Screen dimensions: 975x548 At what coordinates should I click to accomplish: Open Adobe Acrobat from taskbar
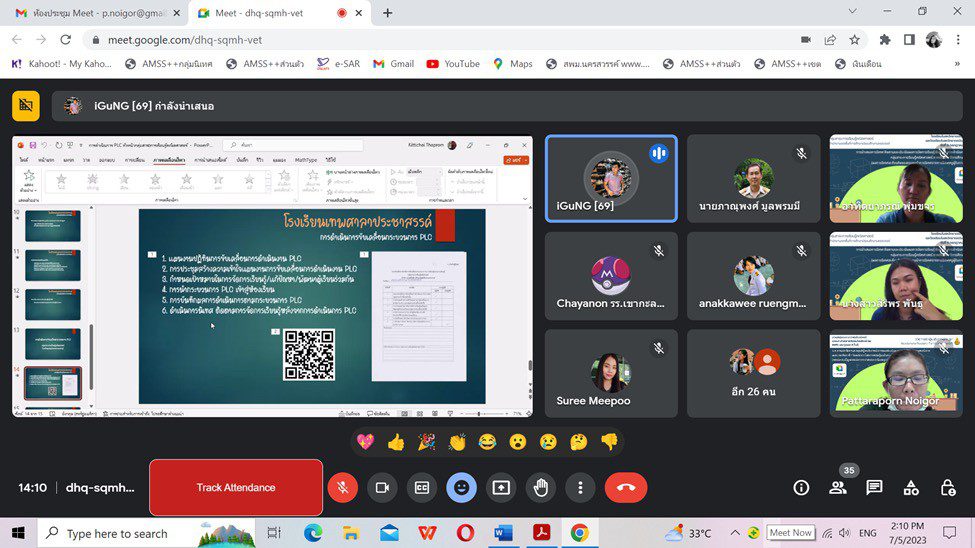click(x=541, y=533)
